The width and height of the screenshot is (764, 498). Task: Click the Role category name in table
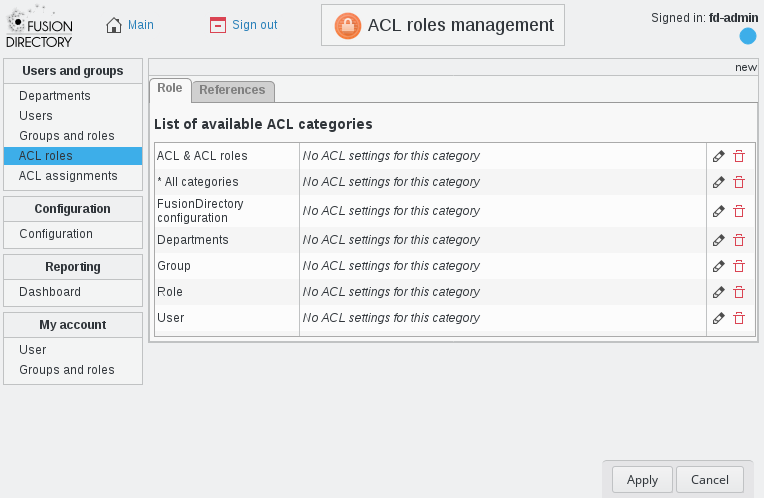click(x=170, y=292)
